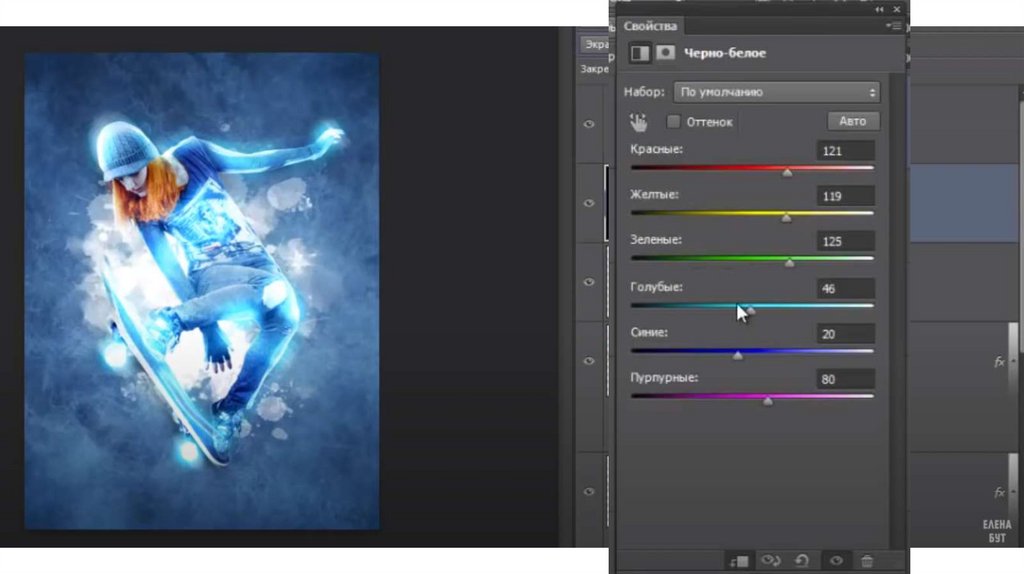The width and height of the screenshot is (1024, 574).
Task: Enable the Оттенок tint checkbox
Action: [673, 121]
